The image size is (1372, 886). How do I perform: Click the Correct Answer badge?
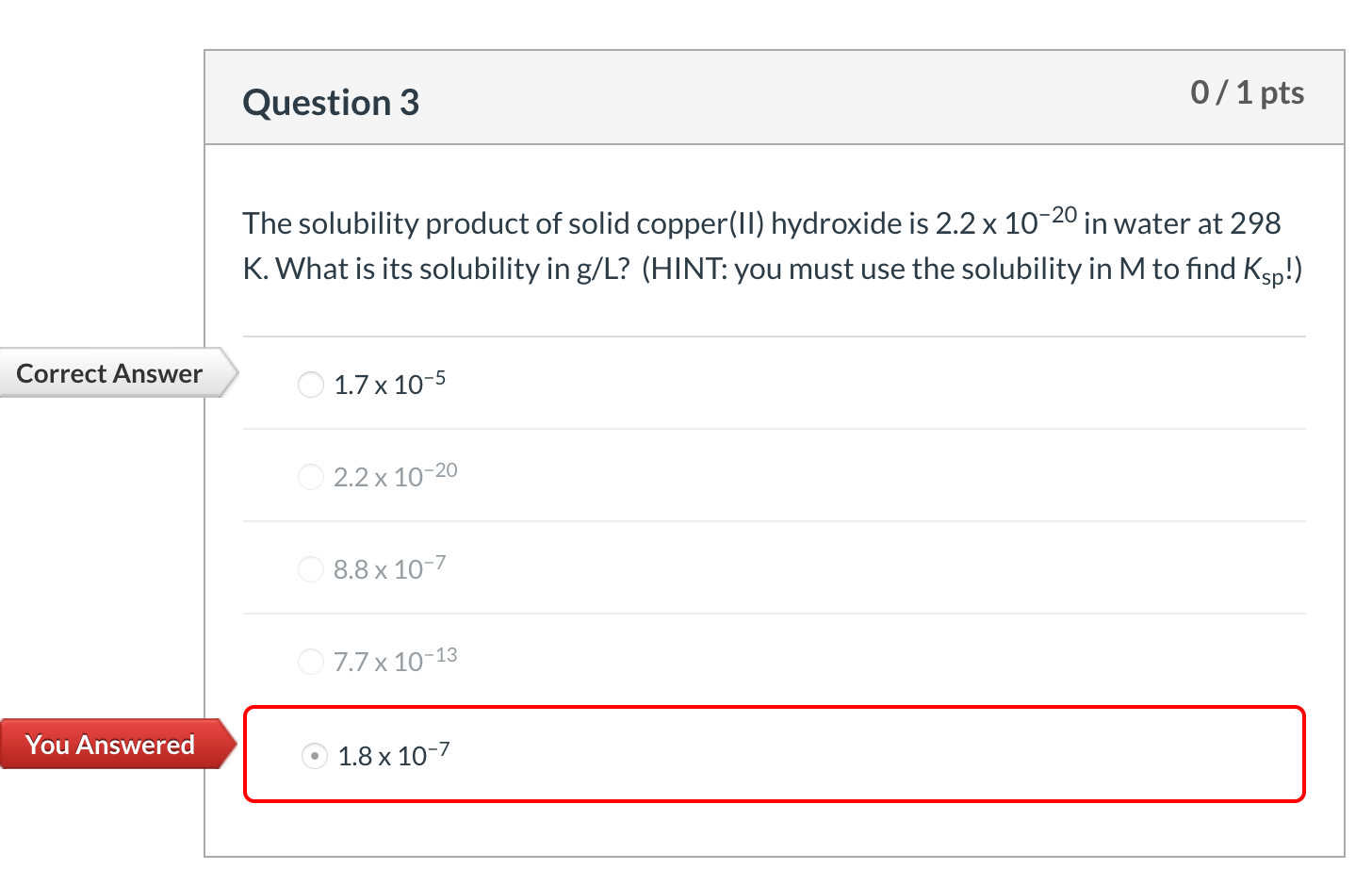click(x=108, y=373)
